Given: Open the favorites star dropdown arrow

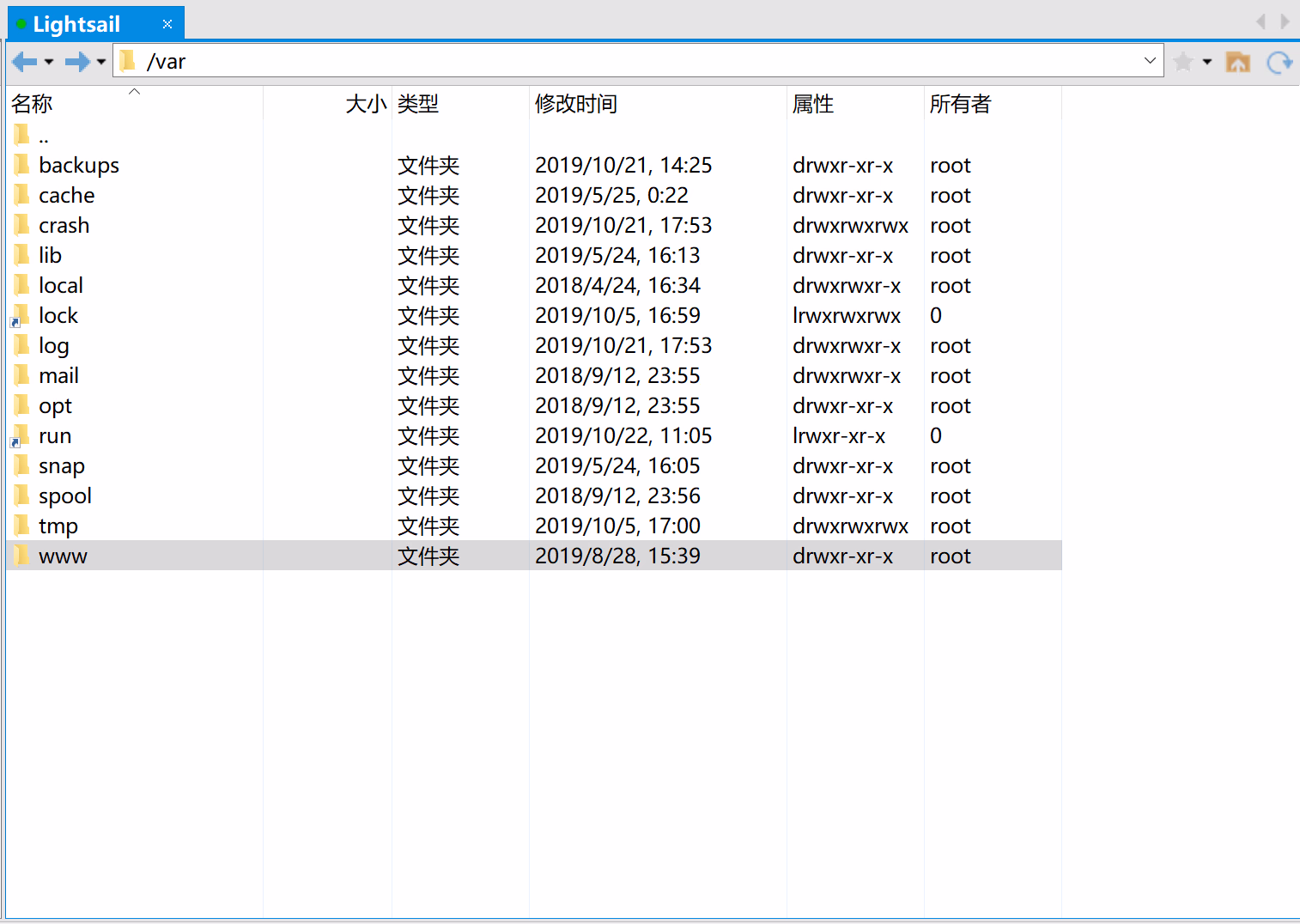Looking at the screenshot, I should click(1207, 62).
